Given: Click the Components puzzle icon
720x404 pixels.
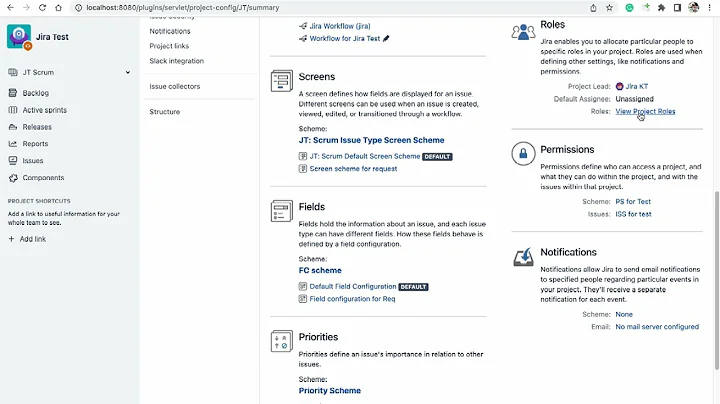Looking at the screenshot, I should point(13,178).
